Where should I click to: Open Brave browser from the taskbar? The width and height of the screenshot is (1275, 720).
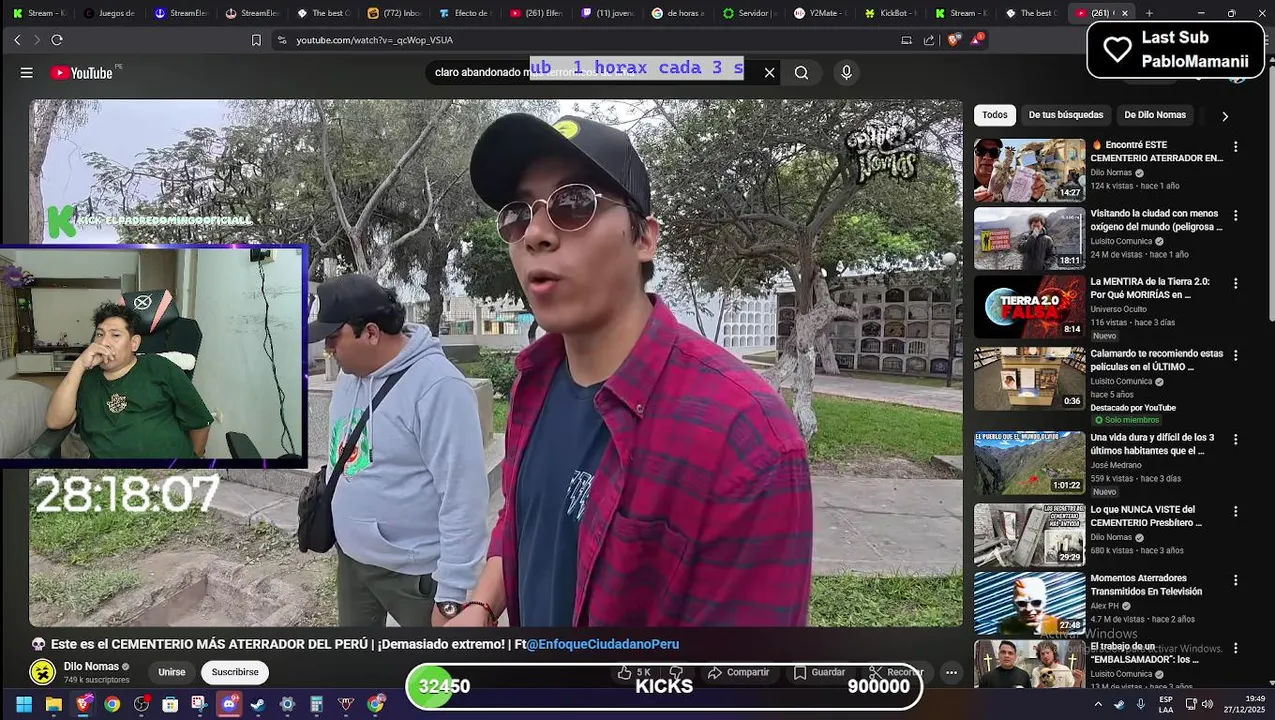(83, 705)
